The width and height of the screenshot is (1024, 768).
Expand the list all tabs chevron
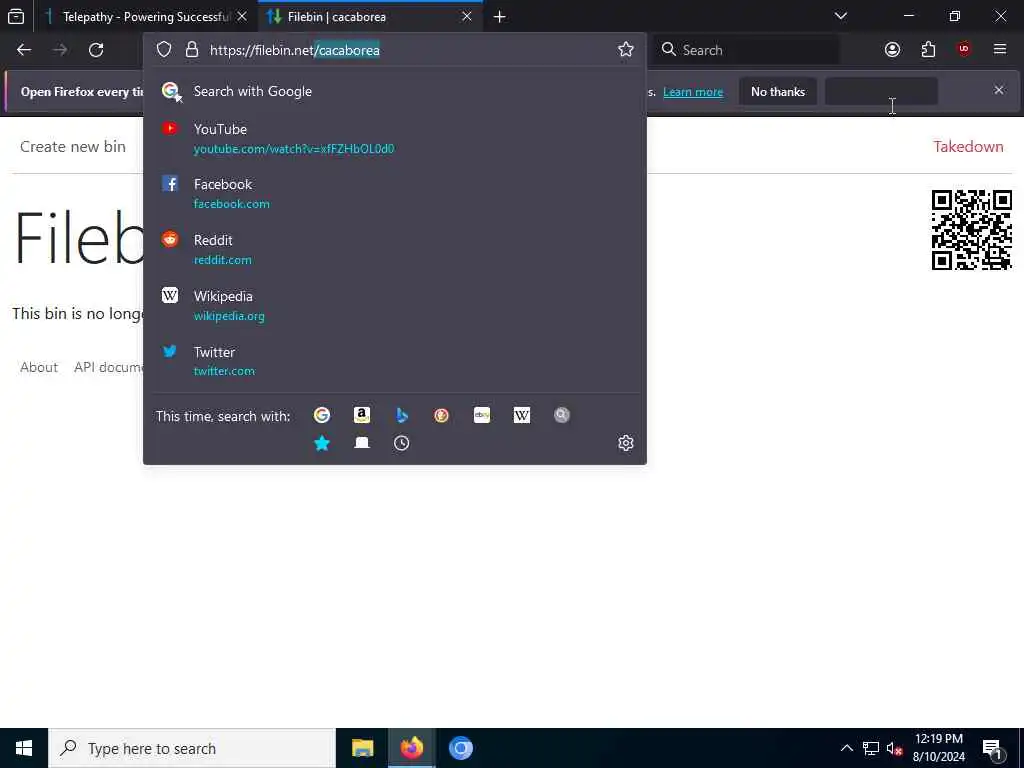coord(841,16)
